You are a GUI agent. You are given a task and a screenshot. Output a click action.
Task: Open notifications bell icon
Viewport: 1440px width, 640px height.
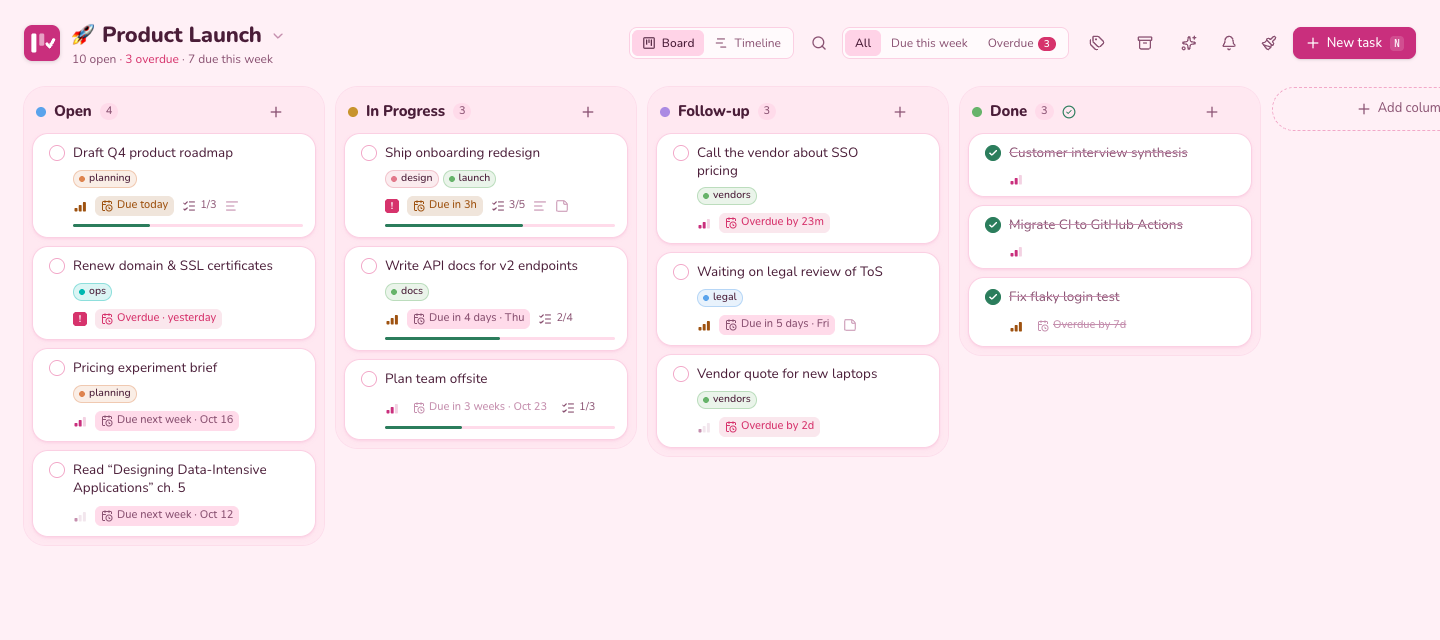[x=1229, y=43]
